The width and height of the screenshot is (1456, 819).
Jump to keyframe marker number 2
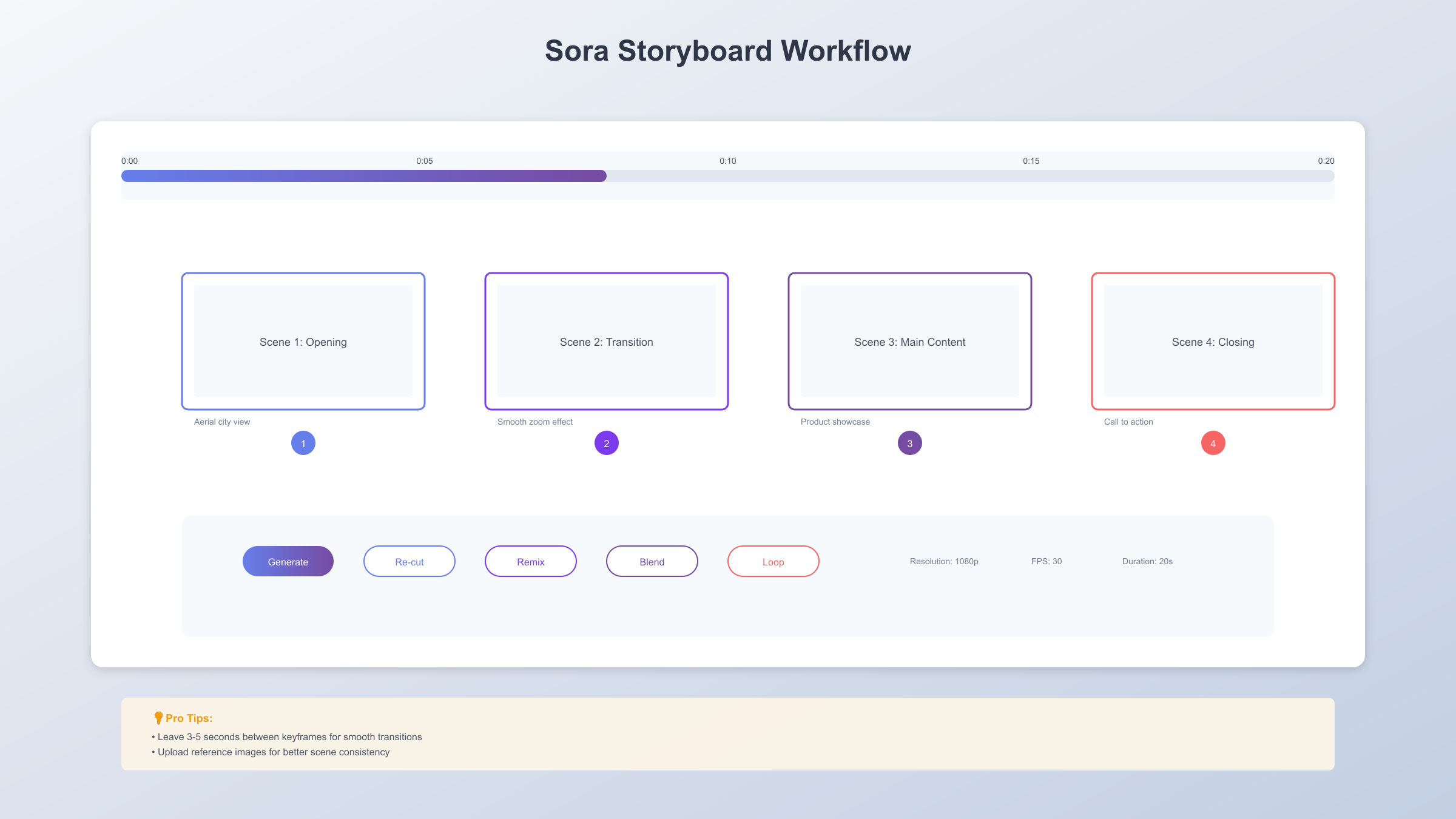pos(607,443)
